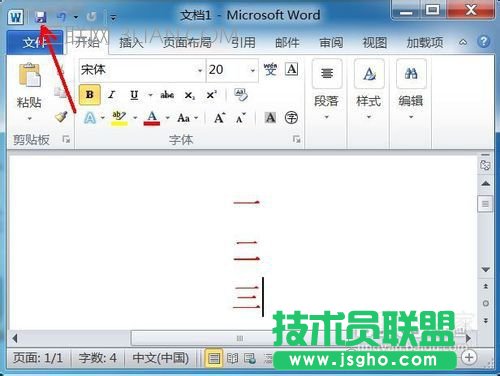The height and width of the screenshot is (376, 500).
Task: Click the ruler toggle icon above scrollbar
Action: [x=485, y=164]
